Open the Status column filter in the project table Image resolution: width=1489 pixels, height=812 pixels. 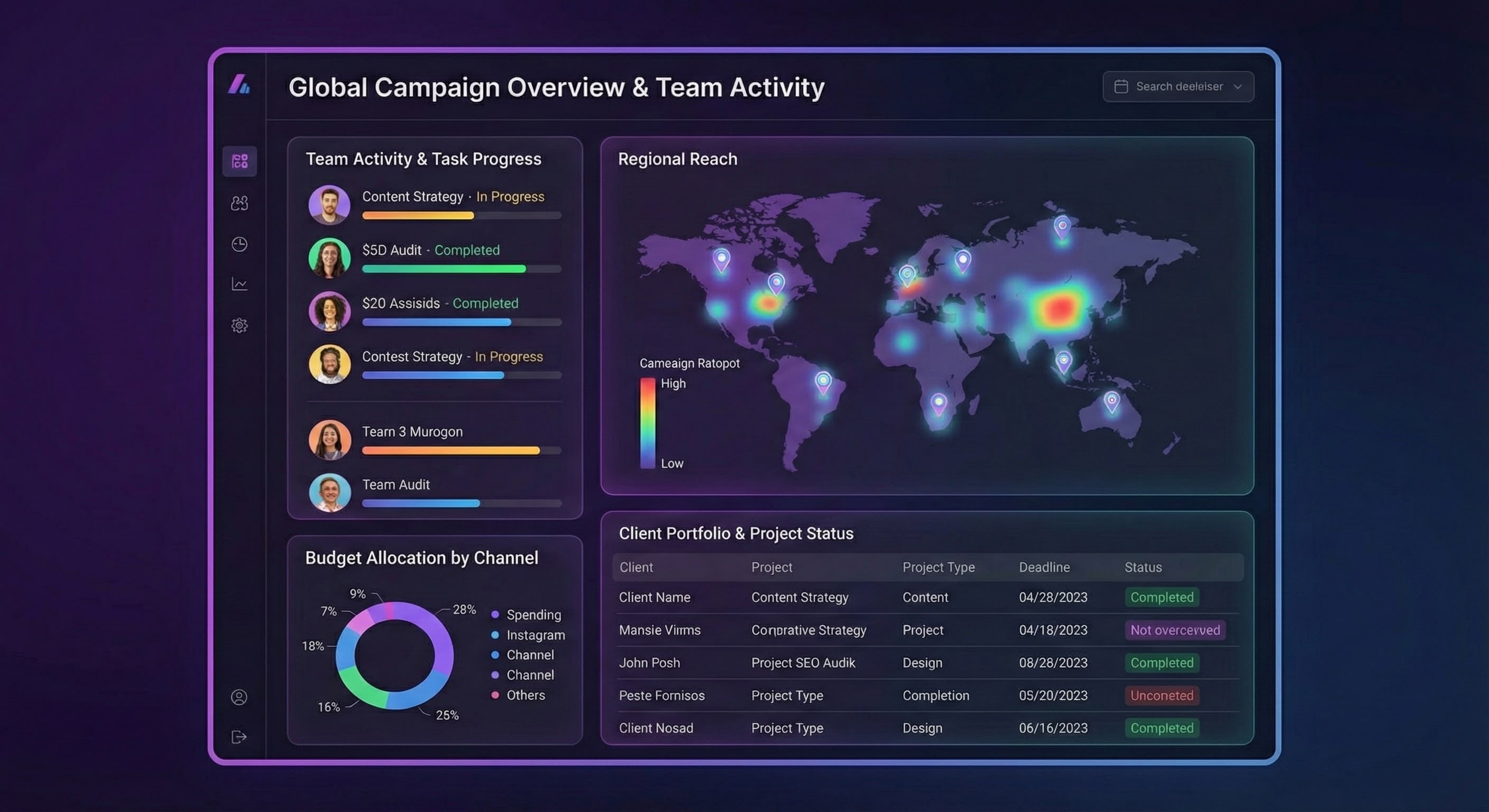point(1143,567)
